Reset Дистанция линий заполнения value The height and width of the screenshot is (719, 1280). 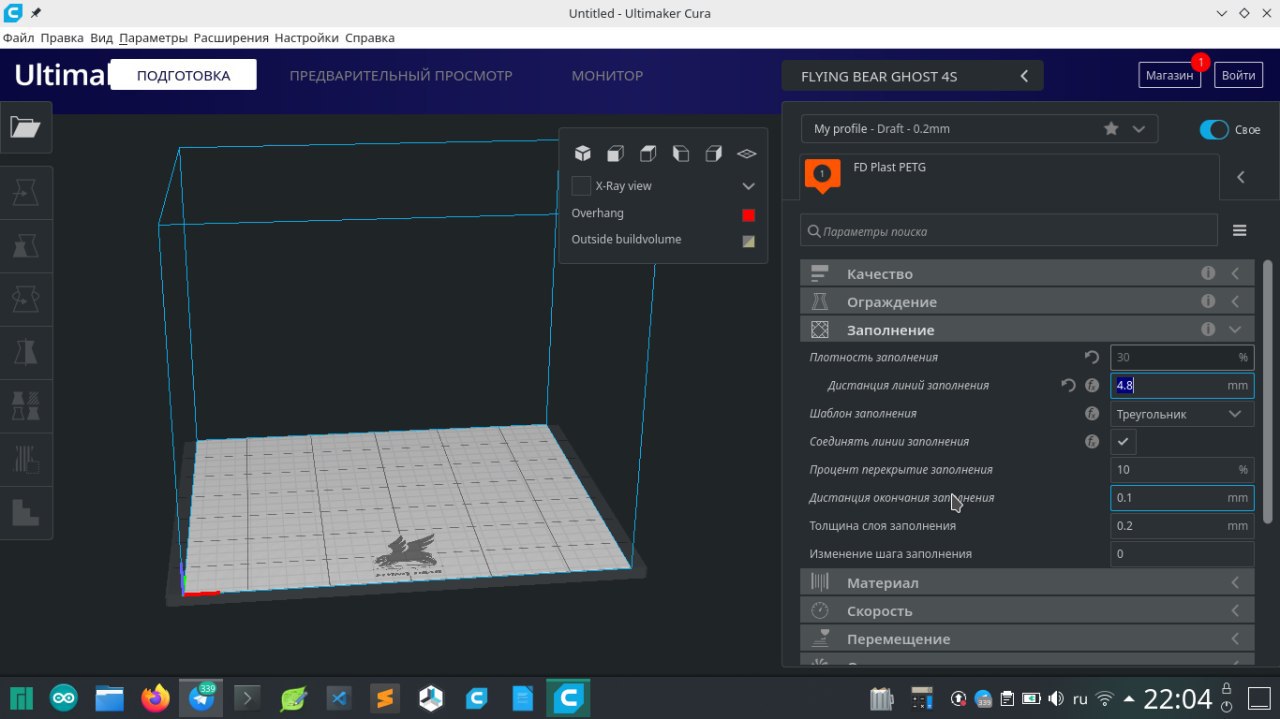tap(1068, 385)
